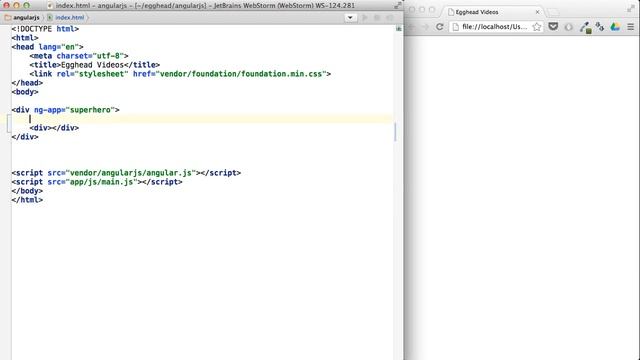Select the index.html breadcrumb
This screenshot has height=360, width=640.
(x=66, y=18)
